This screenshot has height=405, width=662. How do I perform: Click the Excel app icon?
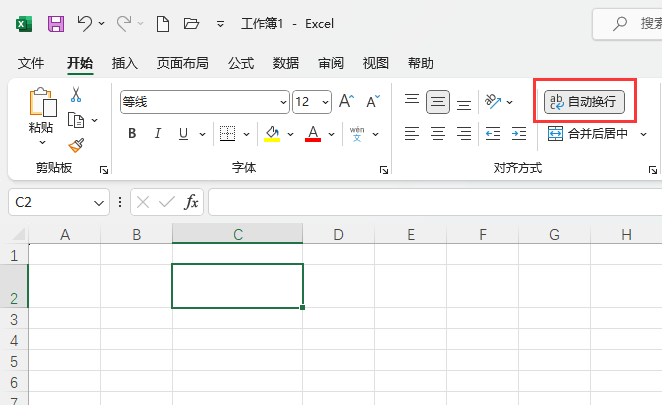coord(24,24)
